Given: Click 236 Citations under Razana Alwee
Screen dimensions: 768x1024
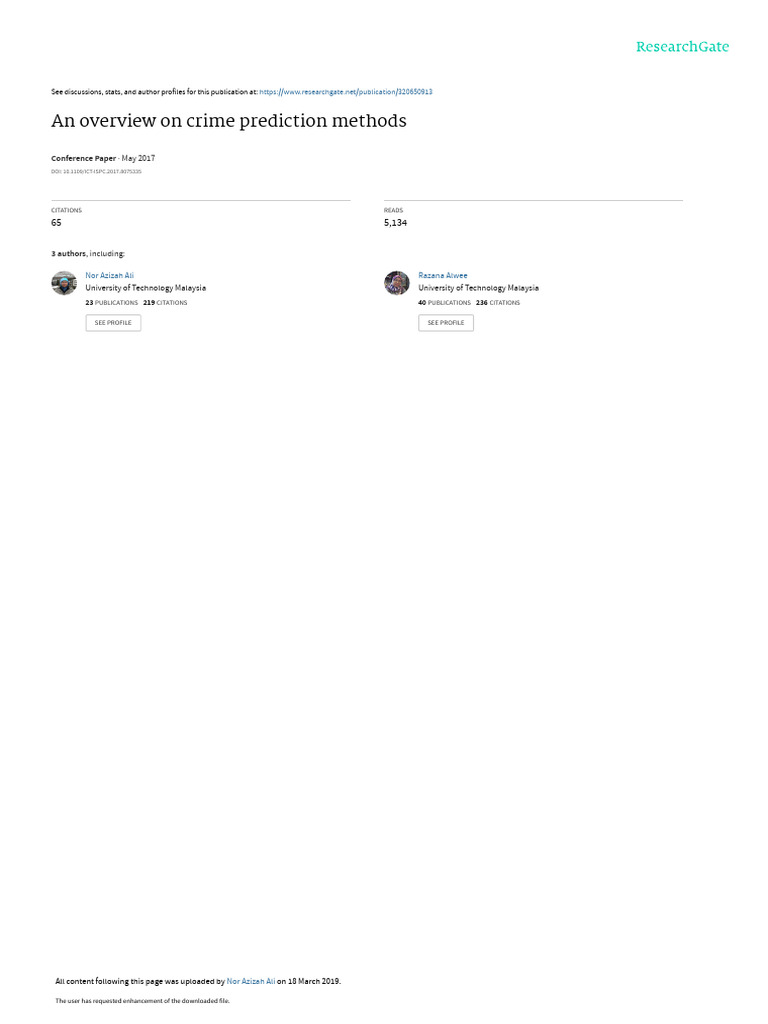Looking at the screenshot, I should coord(498,303).
